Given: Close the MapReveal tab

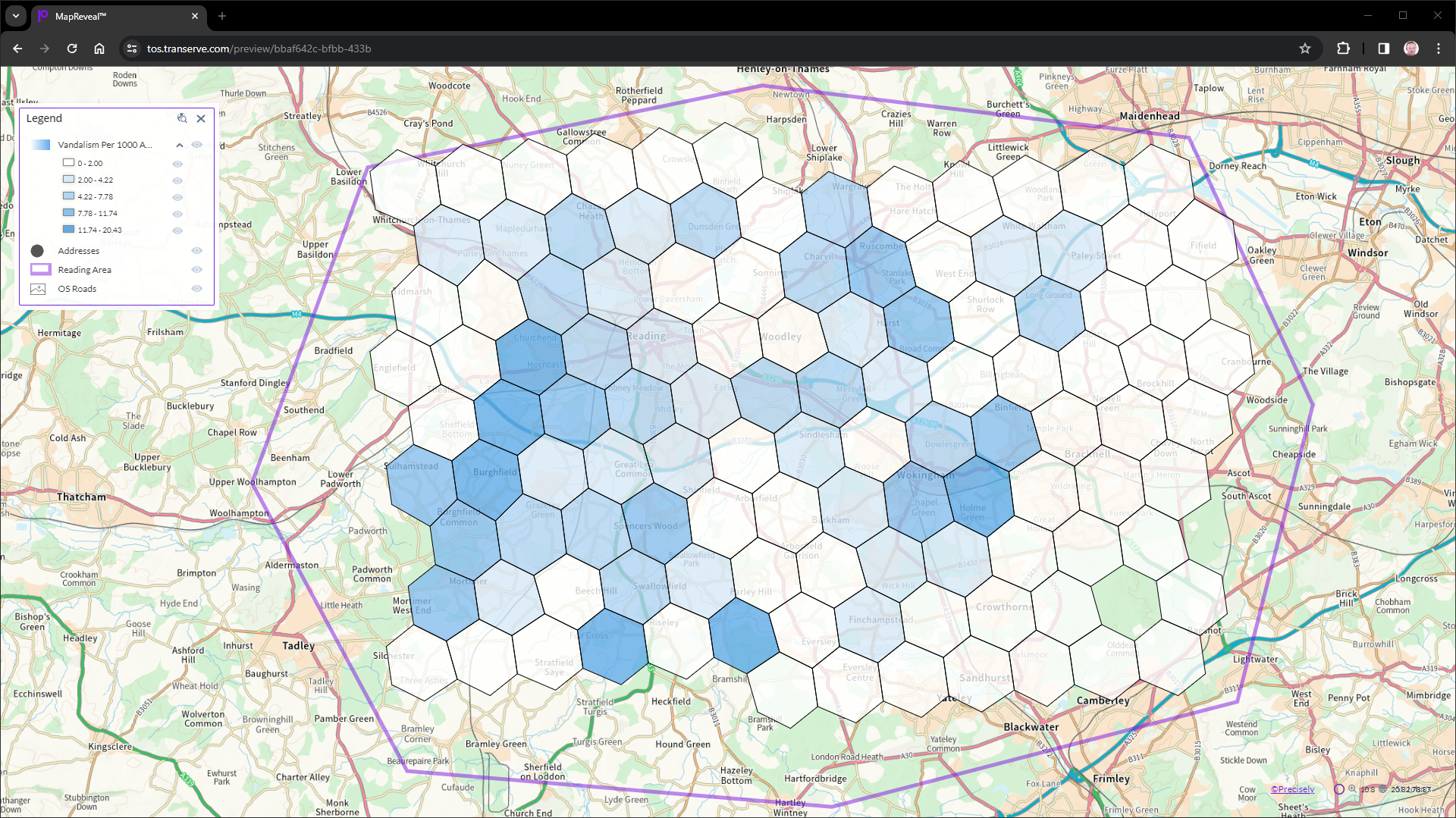Looking at the screenshot, I should pyautogui.click(x=195, y=16).
